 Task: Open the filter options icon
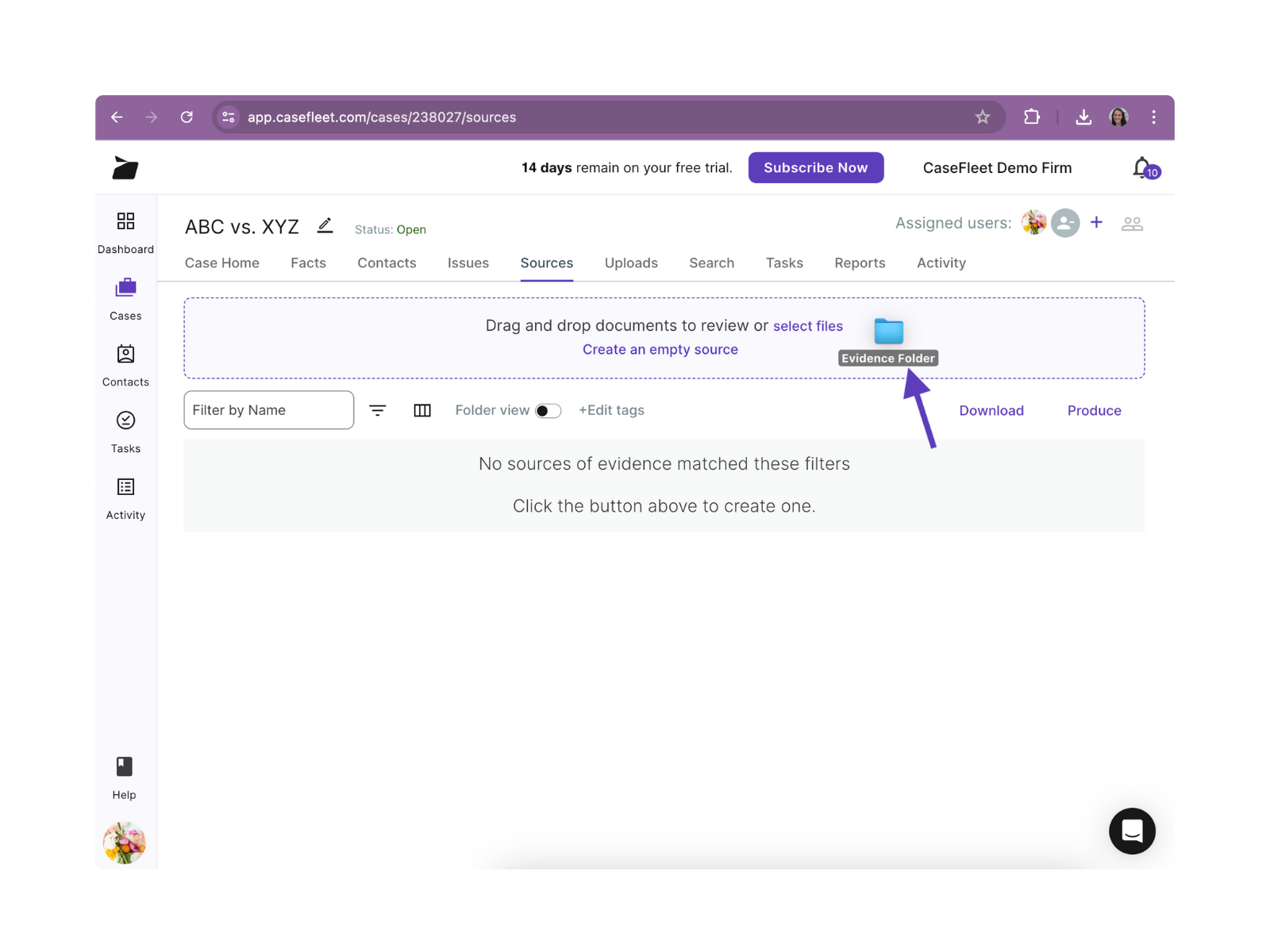click(x=378, y=410)
